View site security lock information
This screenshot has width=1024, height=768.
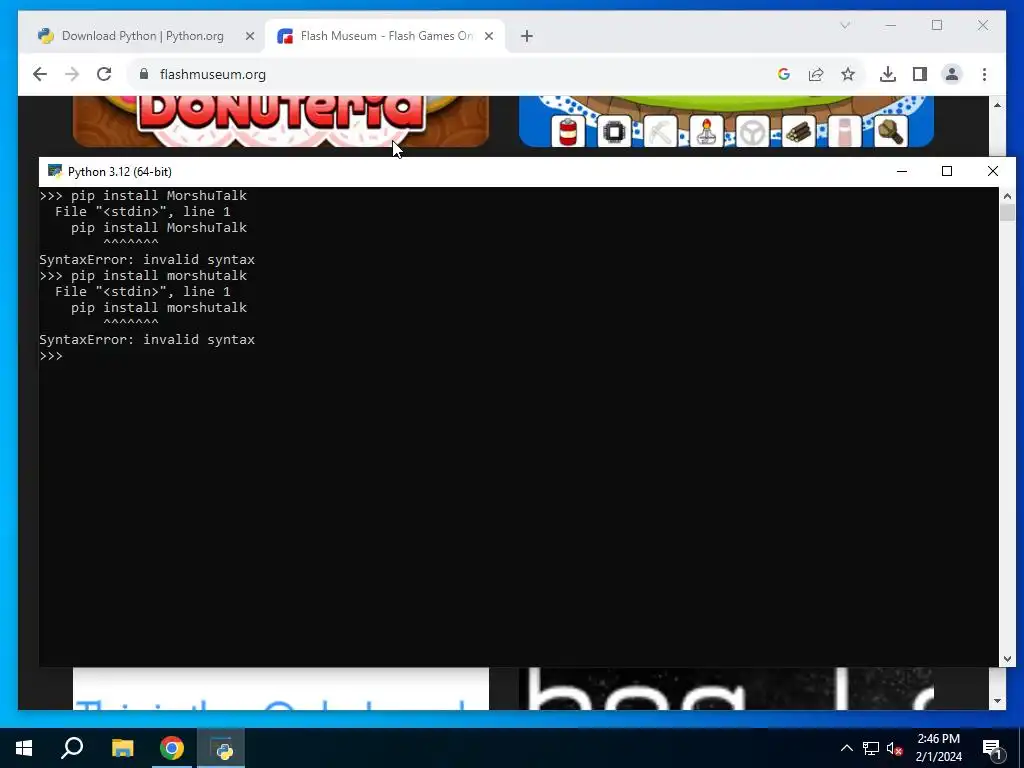tap(144, 74)
